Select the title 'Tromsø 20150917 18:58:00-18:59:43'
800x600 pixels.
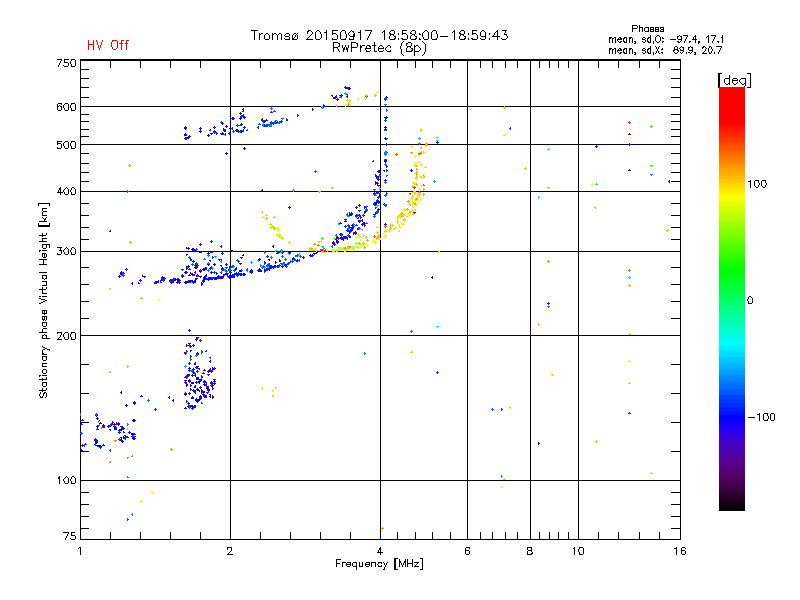pyautogui.click(x=379, y=35)
